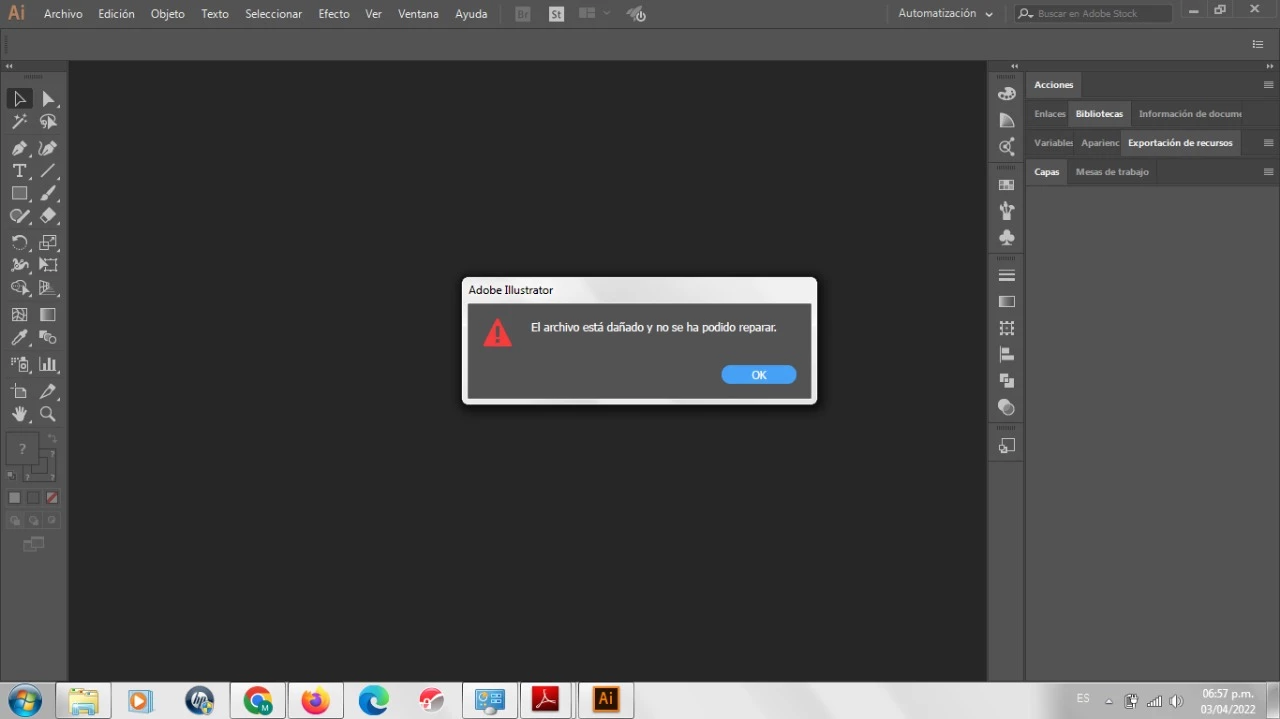Open the Color Guide panel icon
Viewport: 1280px width, 719px height.
(x=1007, y=120)
